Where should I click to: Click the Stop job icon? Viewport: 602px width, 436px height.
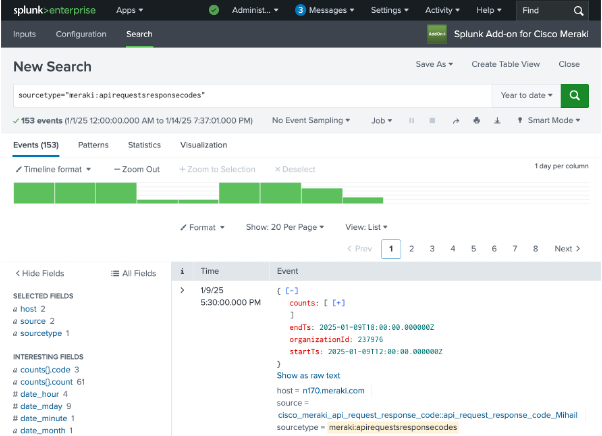click(432, 121)
